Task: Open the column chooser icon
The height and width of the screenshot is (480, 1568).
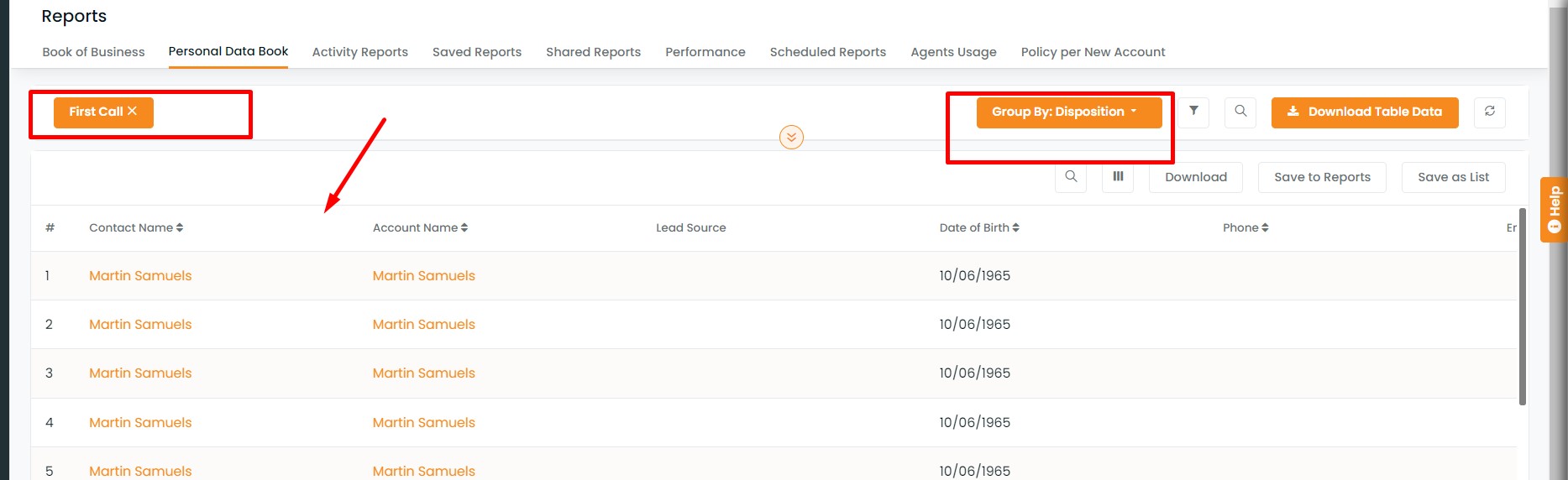Action: 1118,177
